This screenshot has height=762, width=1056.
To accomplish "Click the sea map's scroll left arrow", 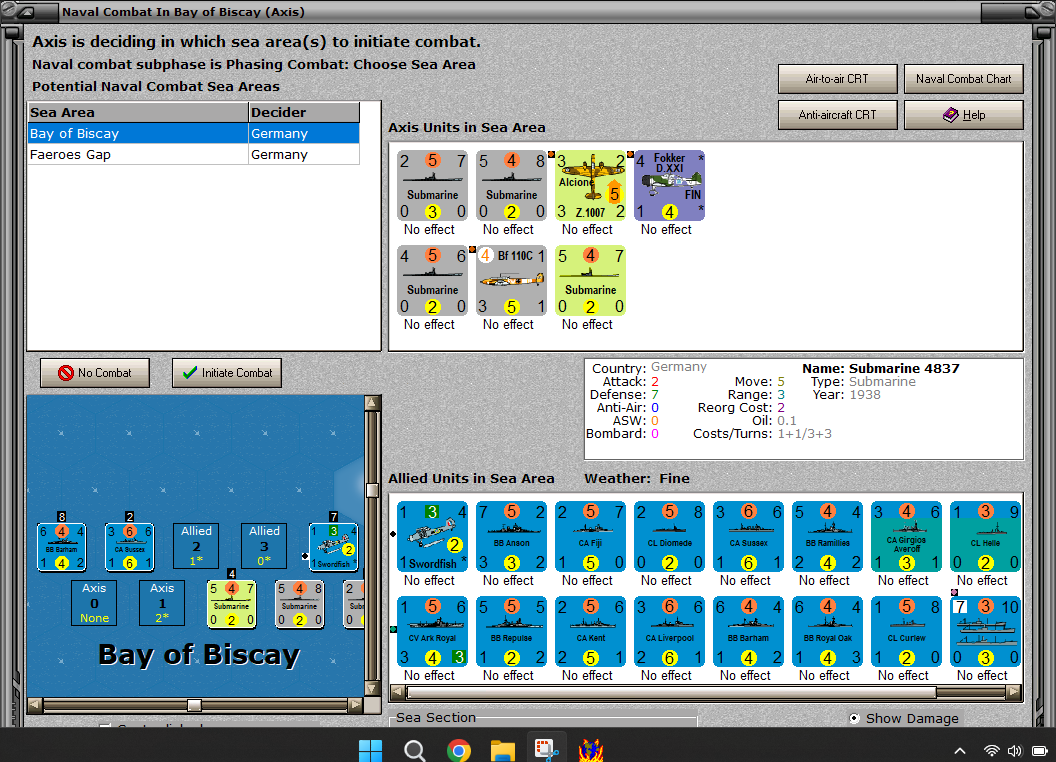I will click(x=35, y=705).
